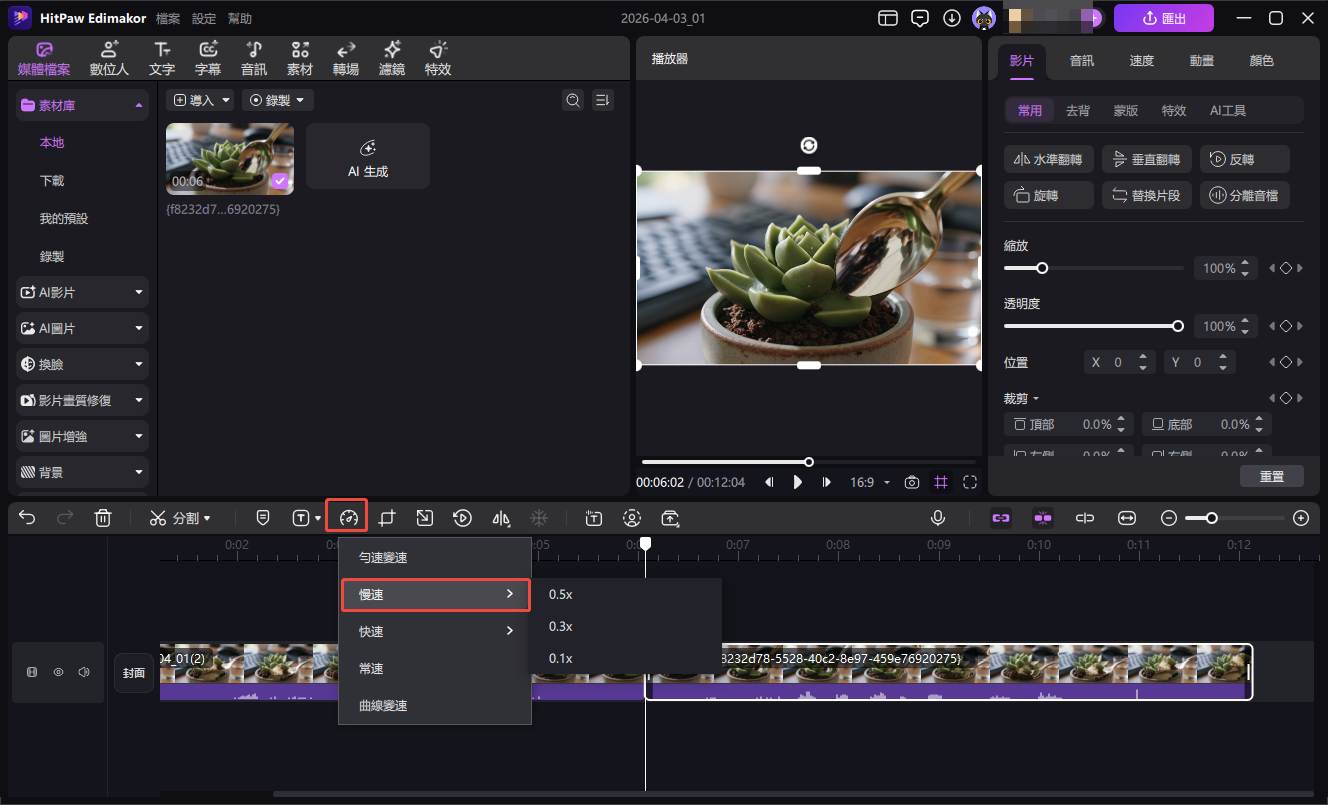This screenshot has height=805, width=1328.
Task: Click the search icon in media library
Action: tap(572, 100)
